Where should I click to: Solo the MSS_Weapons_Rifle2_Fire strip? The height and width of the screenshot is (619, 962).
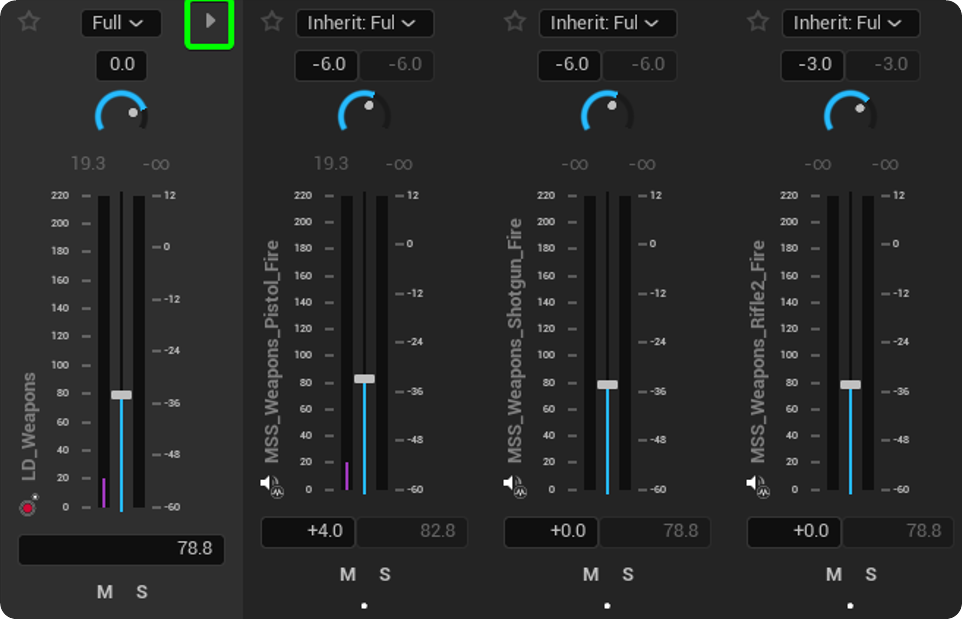click(x=871, y=574)
